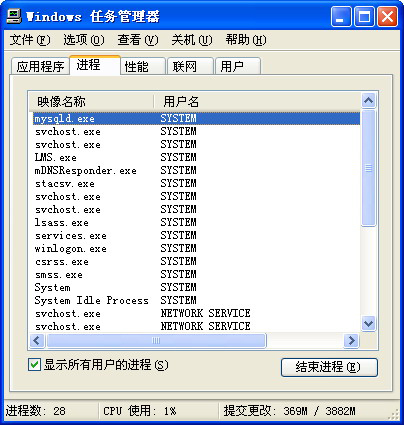Image resolution: width=404 pixels, height=425 pixels.
Task: Open the 帮助(H) menu
Action: tap(246, 40)
